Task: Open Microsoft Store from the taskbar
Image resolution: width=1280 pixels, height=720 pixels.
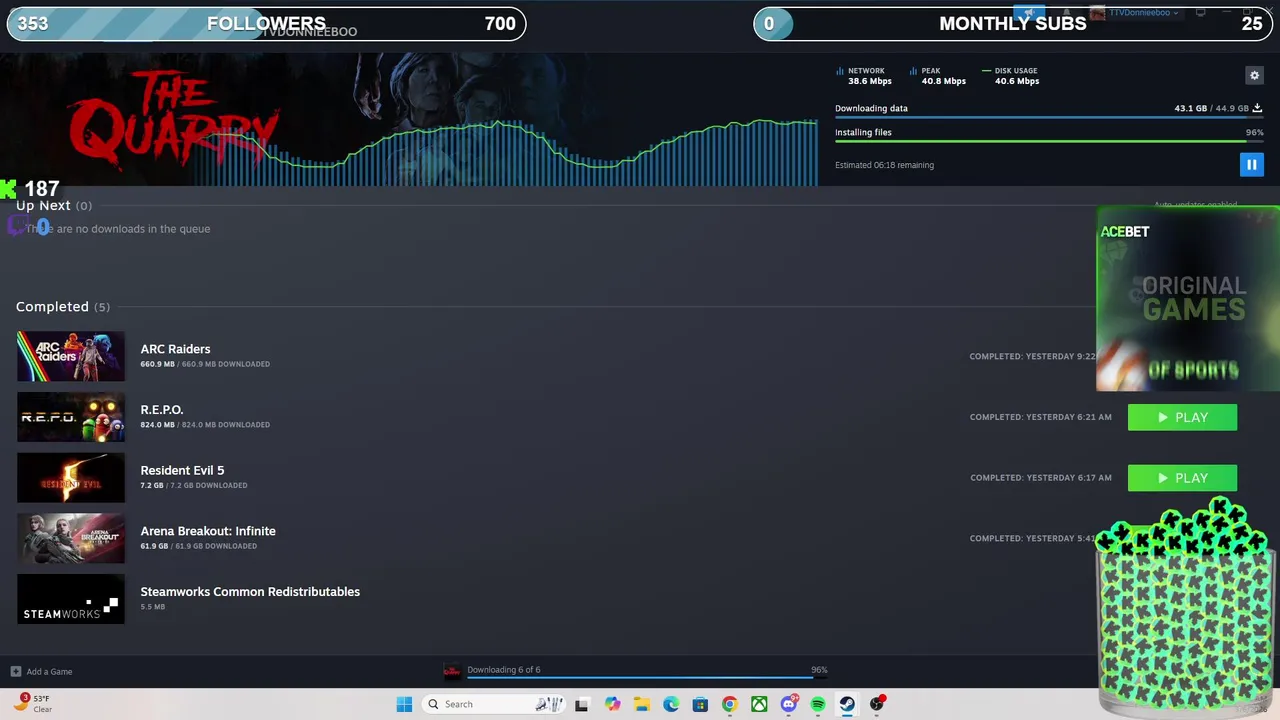Action: point(700,704)
